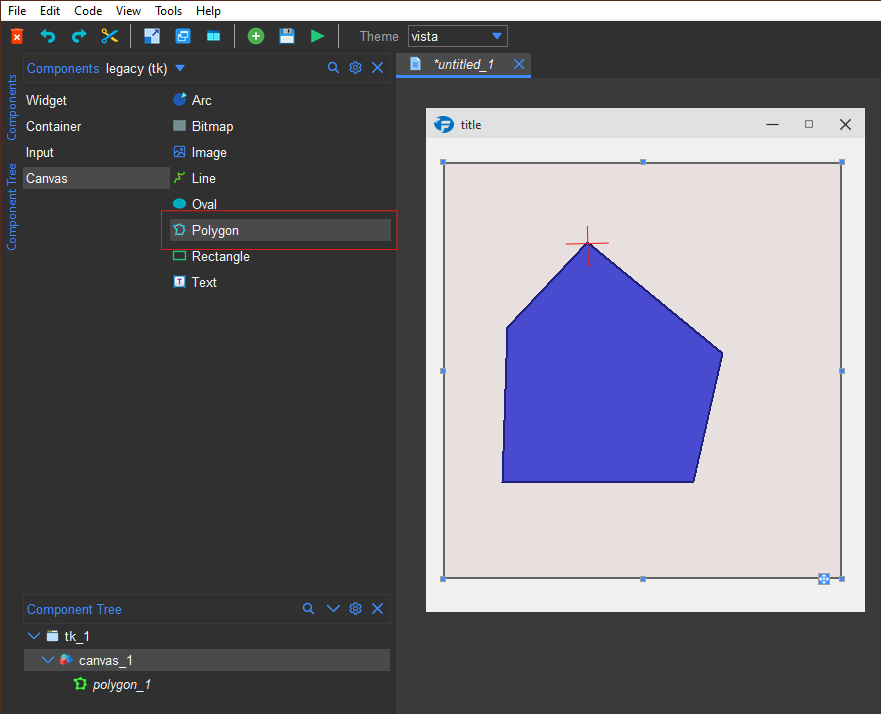Viewport: 881px width, 714px height.
Task: Open the Help menu
Action: [x=208, y=11]
